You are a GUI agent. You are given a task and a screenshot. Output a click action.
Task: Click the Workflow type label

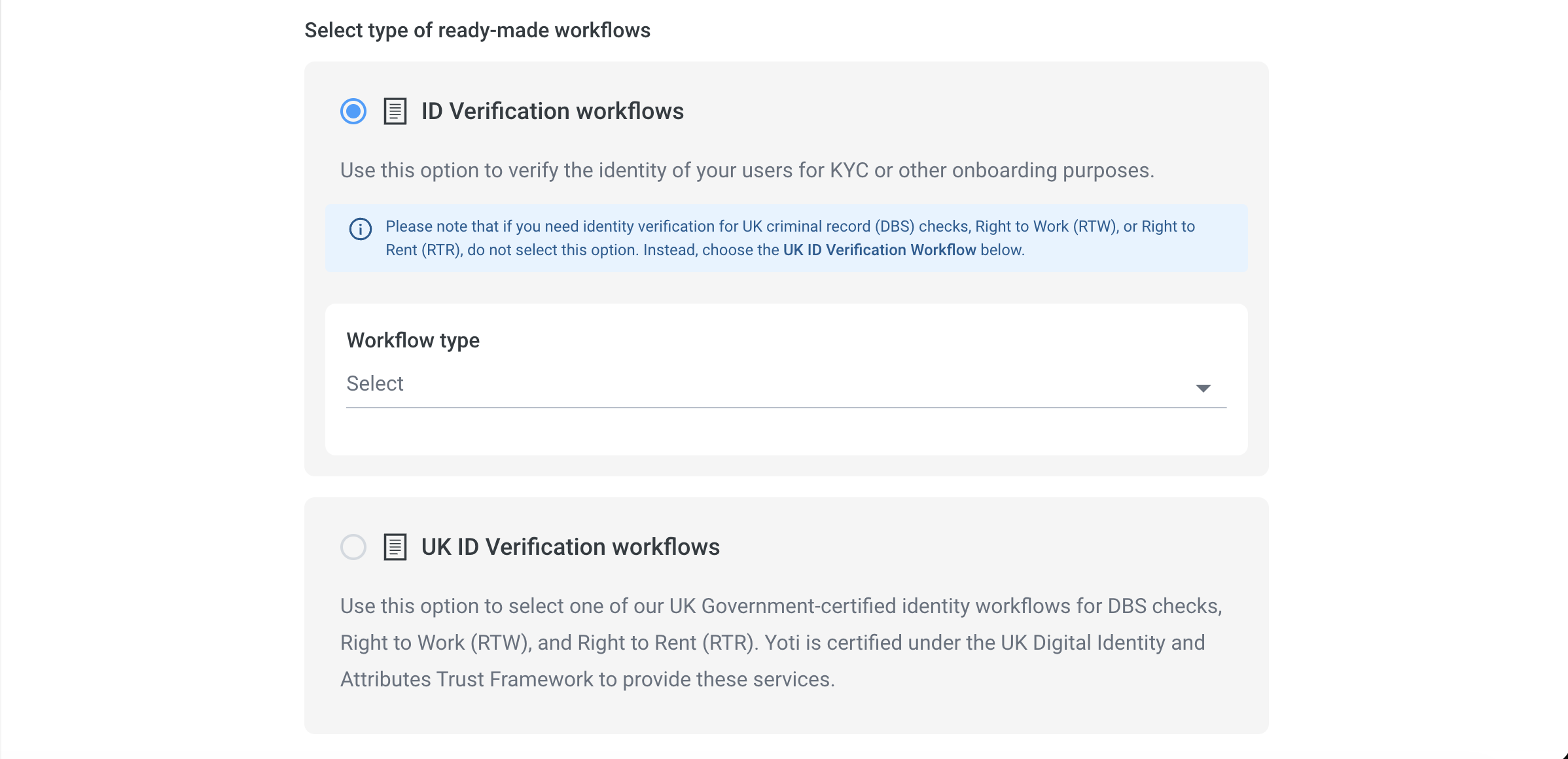coord(413,340)
